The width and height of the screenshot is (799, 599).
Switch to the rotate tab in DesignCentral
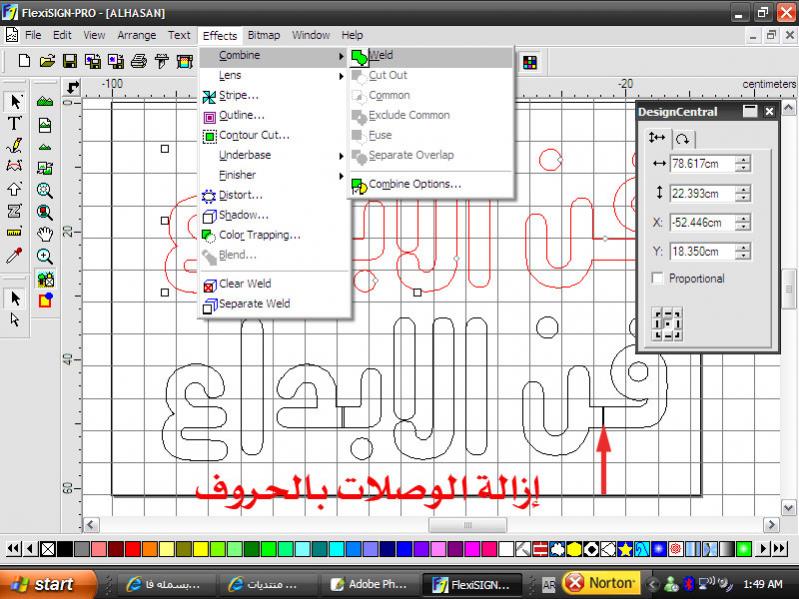682,138
